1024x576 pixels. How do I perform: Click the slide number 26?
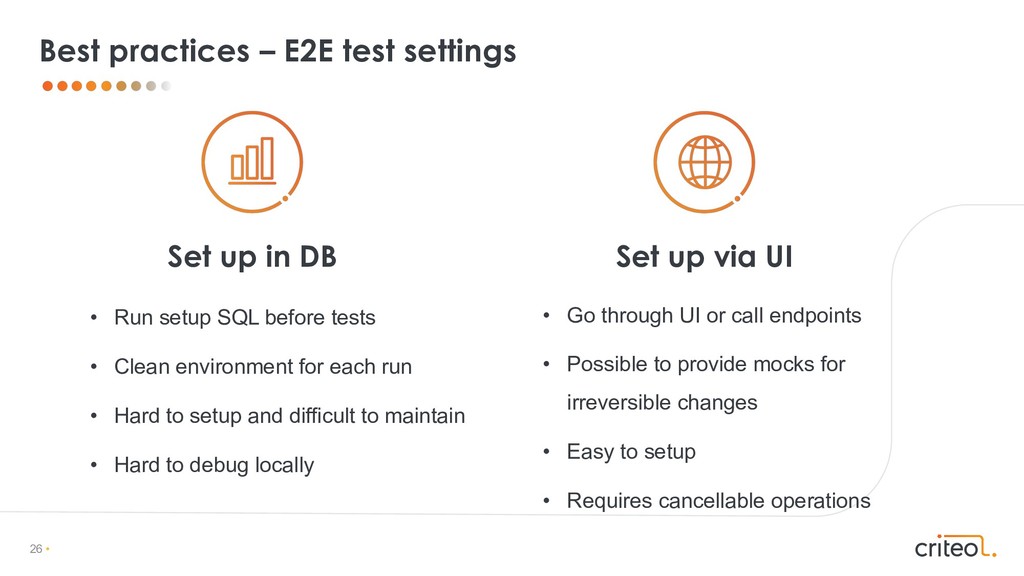(36, 550)
